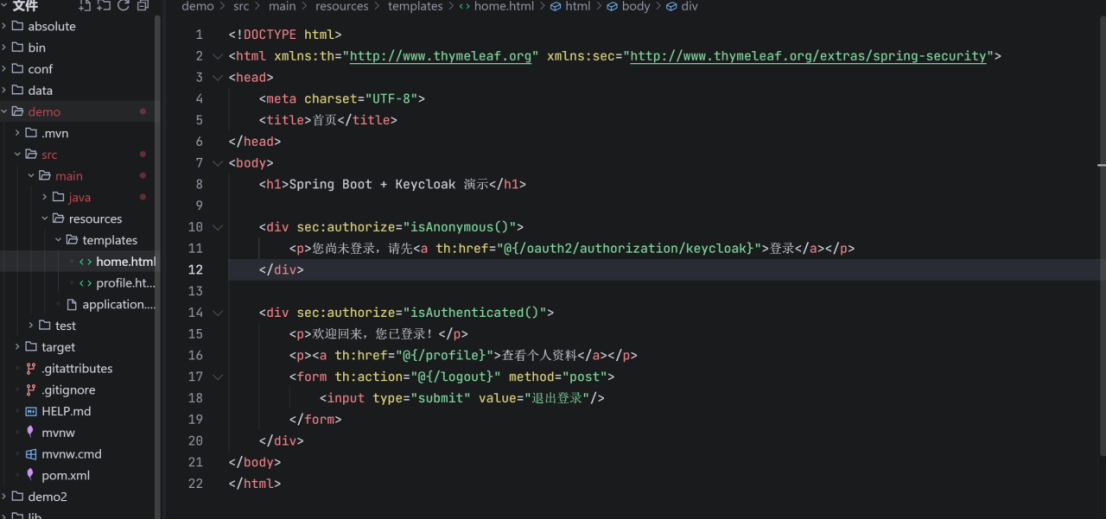Click the data folder icon
The height and width of the screenshot is (520, 1107).
(18, 90)
